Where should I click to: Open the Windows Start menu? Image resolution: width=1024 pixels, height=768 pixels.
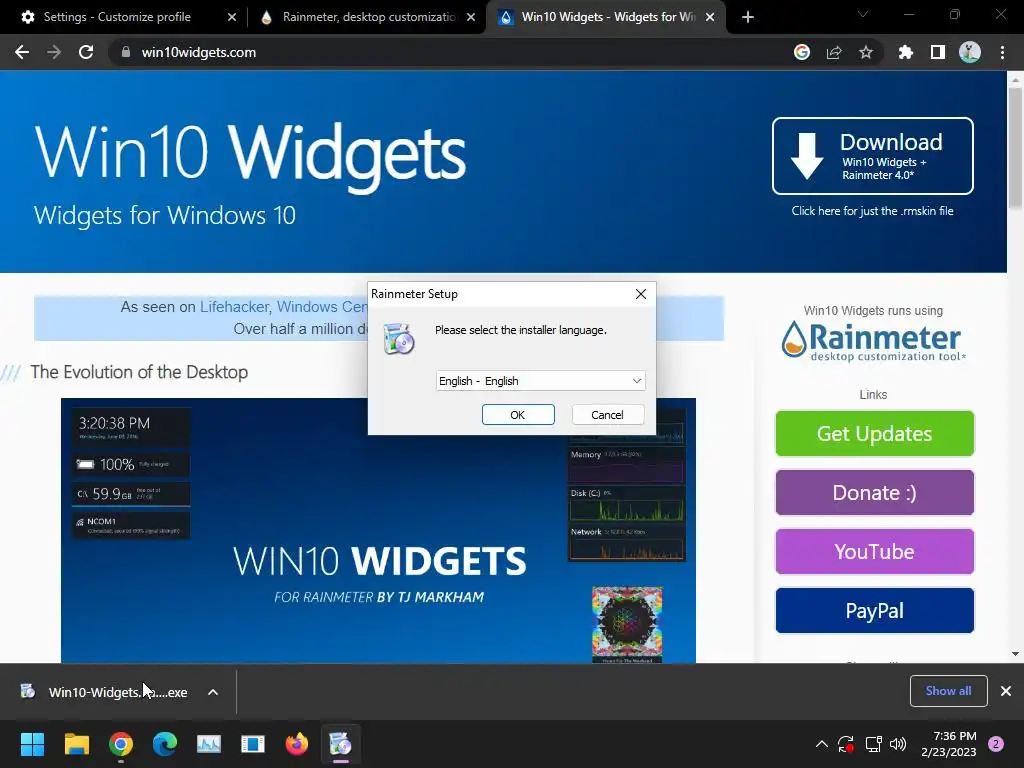[x=32, y=744]
